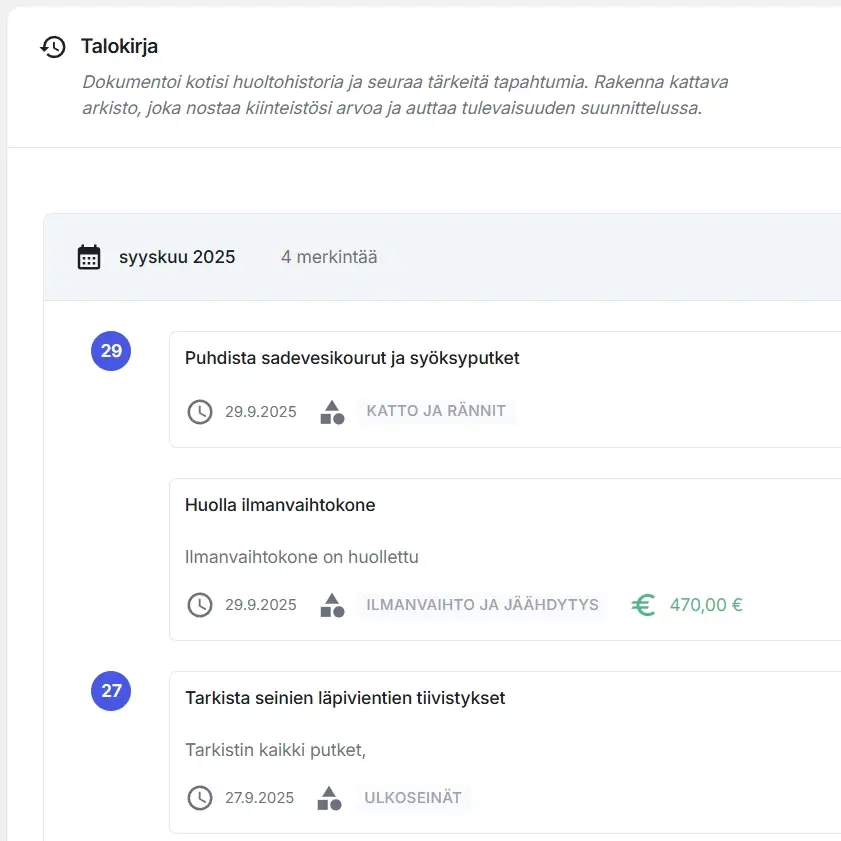Viewport: 841px width, 841px height.
Task: Click the ULKOSEINÄT category tag
Action: coord(413,798)
